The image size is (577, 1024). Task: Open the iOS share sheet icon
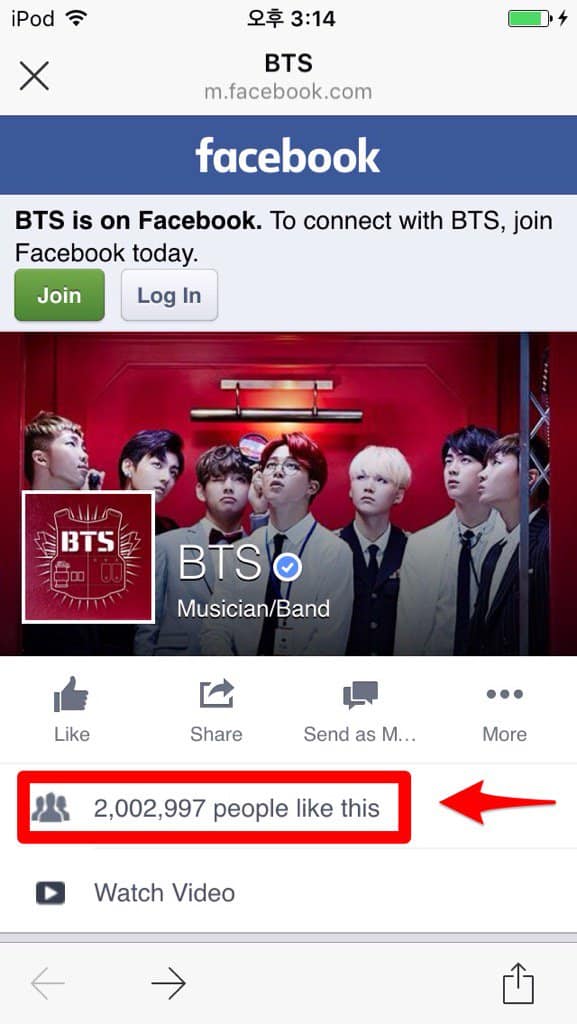coord(518,982)
